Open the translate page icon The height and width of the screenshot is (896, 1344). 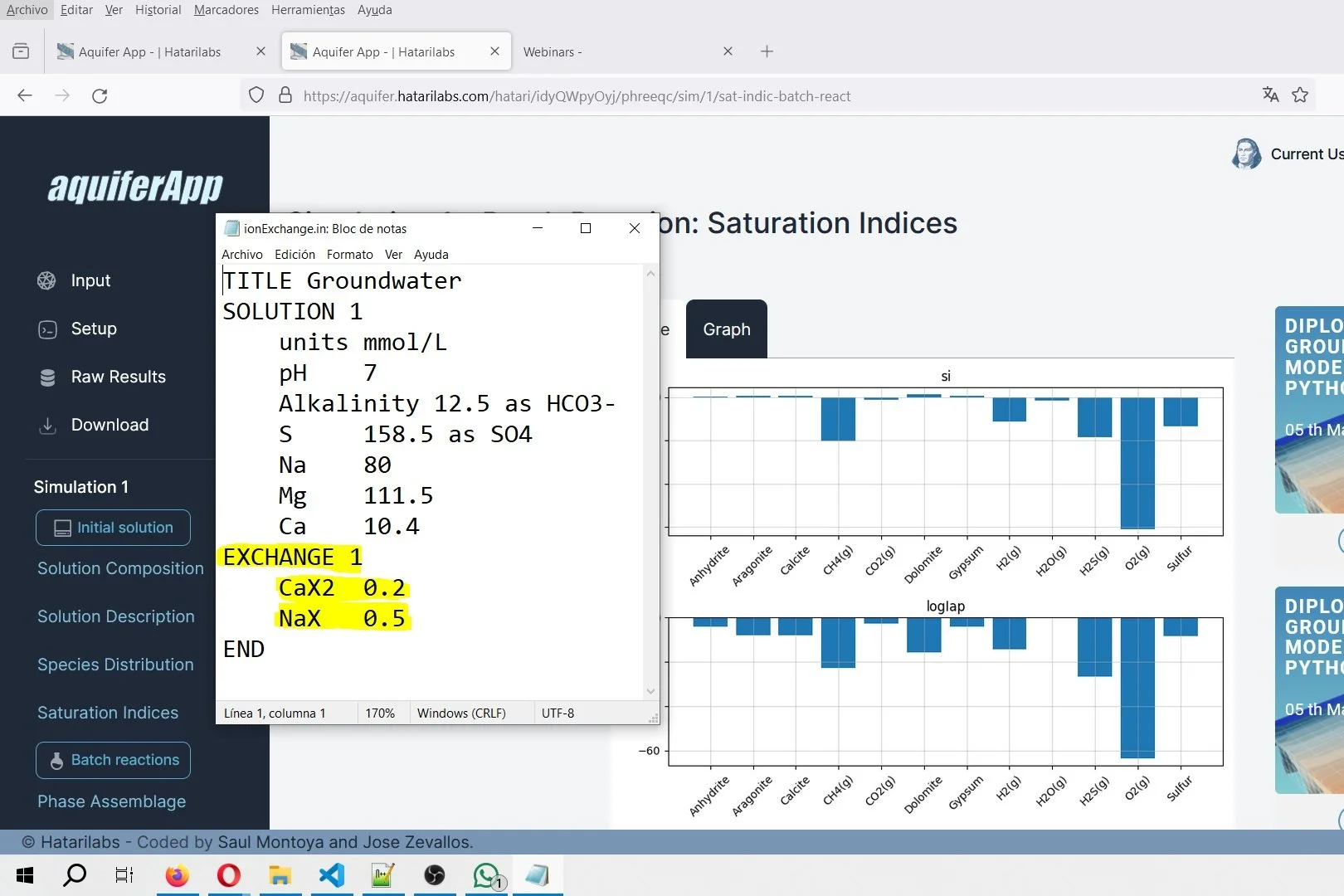click(x=1270, y=95)
